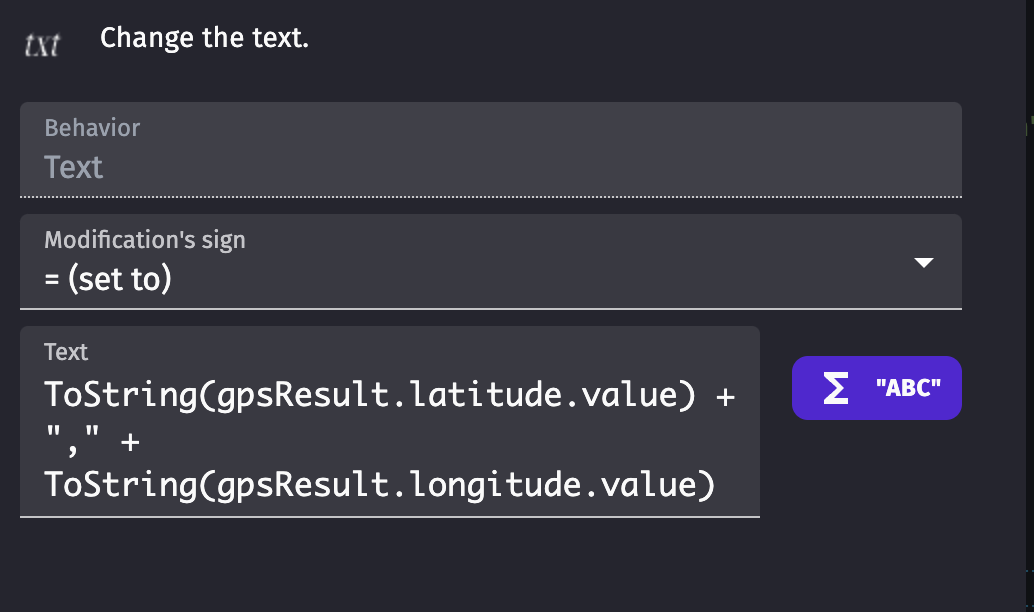The width and height of the screenshot is (1034, 612).
Task: Change the "= (set to)" modification sign
Action: click(x=490, y=261)
